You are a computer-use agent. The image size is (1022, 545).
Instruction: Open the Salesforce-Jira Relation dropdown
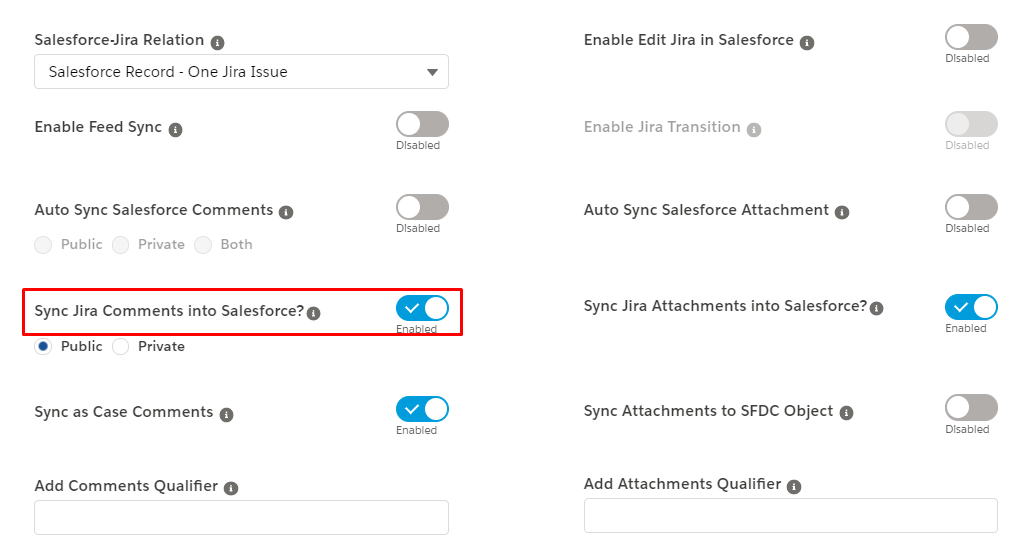(241, 72)
